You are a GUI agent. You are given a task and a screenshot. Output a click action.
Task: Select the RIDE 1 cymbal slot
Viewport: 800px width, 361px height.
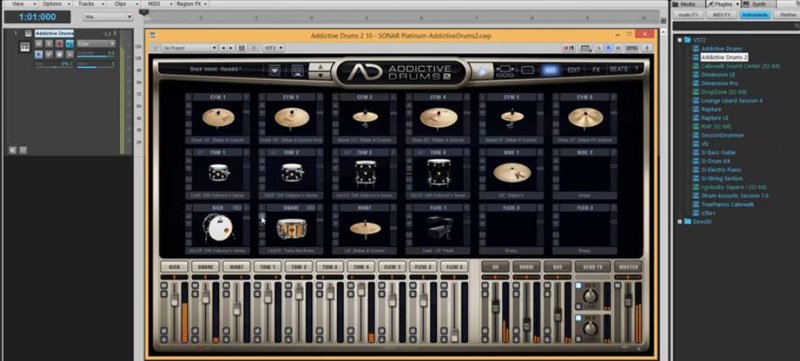[512, 173]
